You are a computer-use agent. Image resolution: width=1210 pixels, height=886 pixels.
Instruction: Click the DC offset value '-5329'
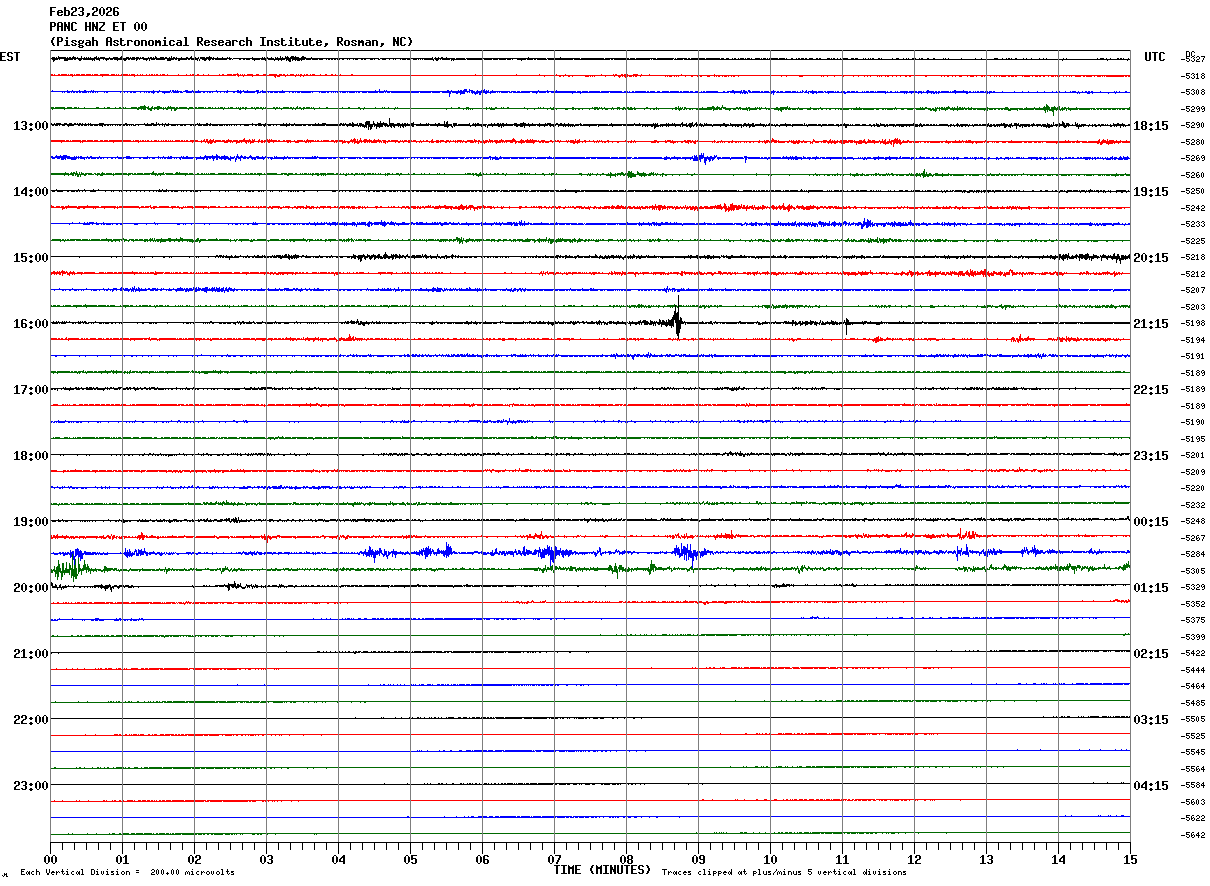[1193, 587]
